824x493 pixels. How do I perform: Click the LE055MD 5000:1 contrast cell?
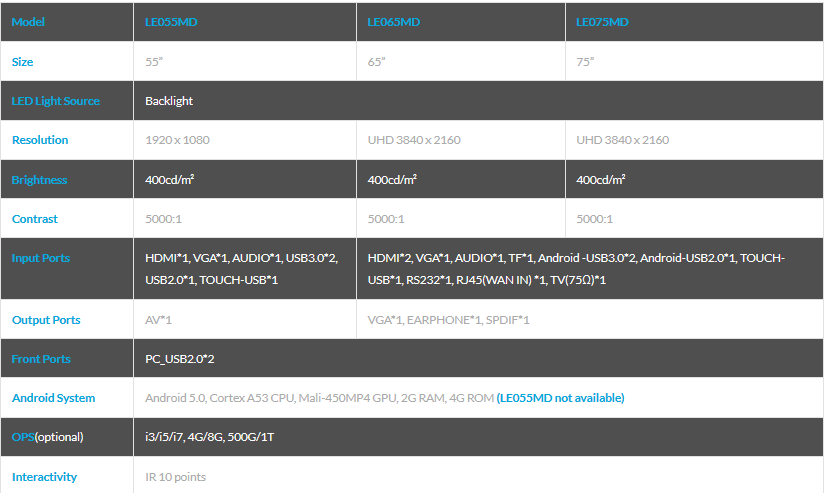163,219
